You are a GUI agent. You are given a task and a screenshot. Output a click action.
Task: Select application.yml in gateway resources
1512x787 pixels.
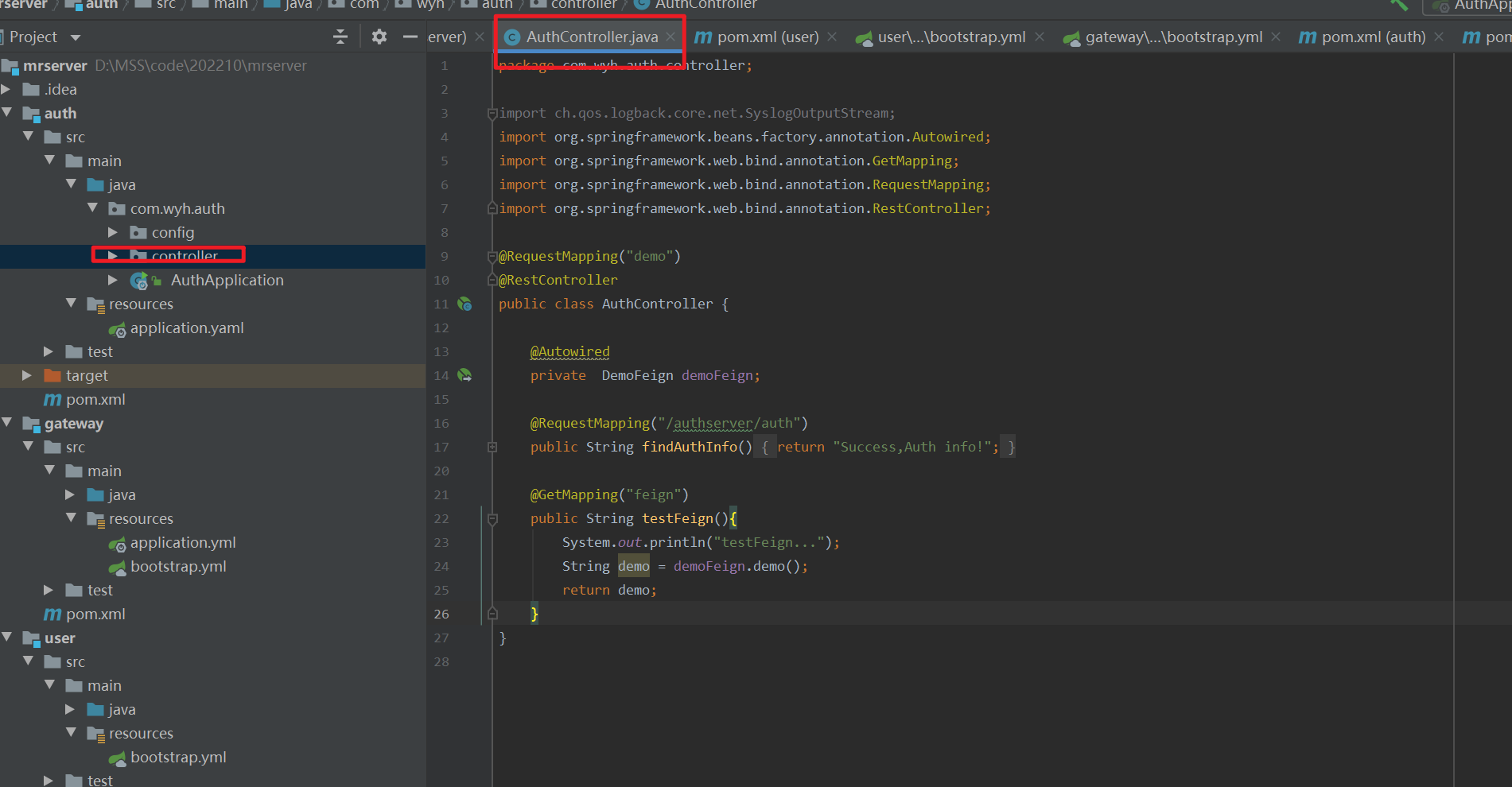183,542
